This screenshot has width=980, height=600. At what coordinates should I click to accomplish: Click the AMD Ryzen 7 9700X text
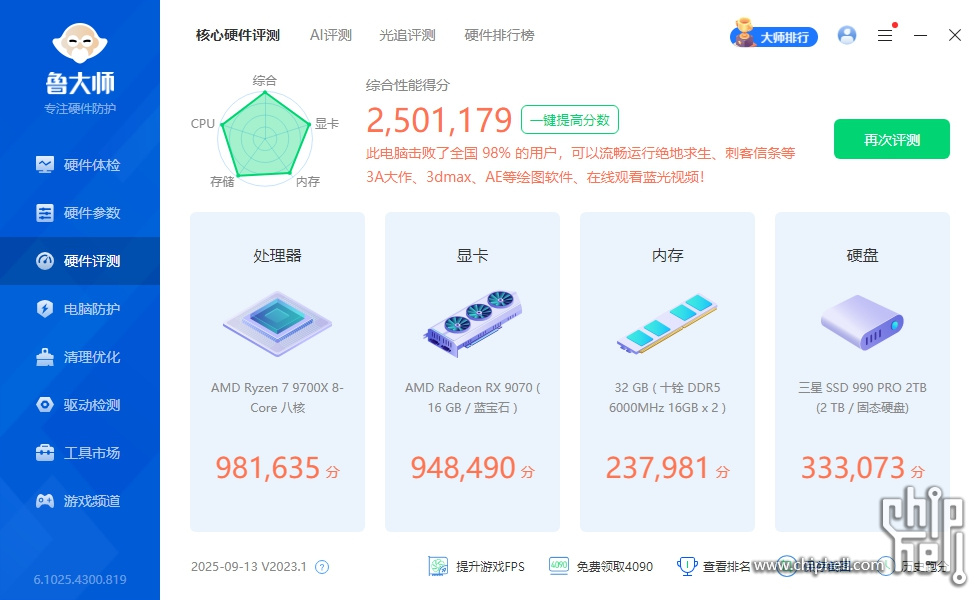coord(278,398)
